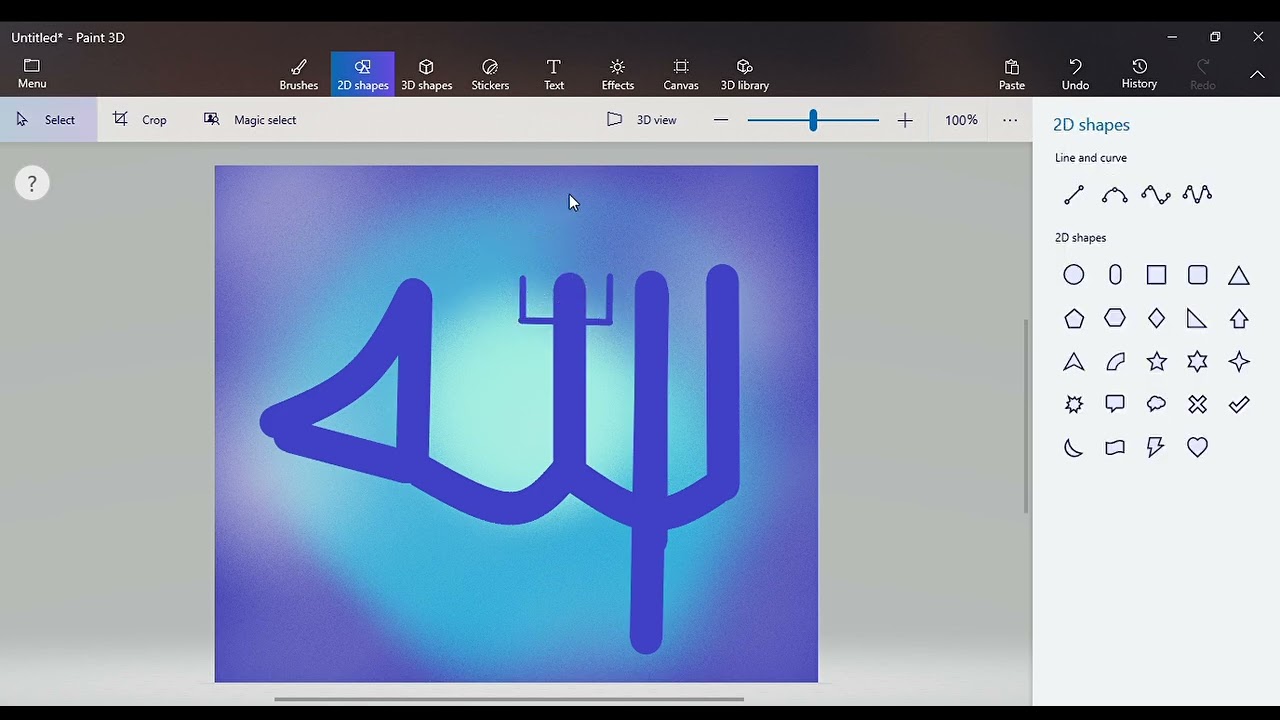Toggle 3D view mode
Screen dimensions: 1280x720
coord(642,119)
